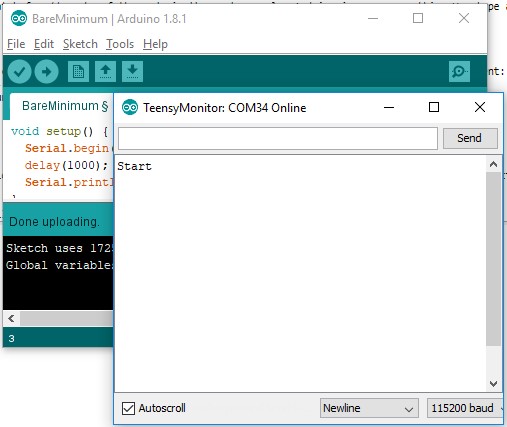Save sketch with the down-arrow icon
507x427 pixels.
pyautogui.click(x=132, y=71)
